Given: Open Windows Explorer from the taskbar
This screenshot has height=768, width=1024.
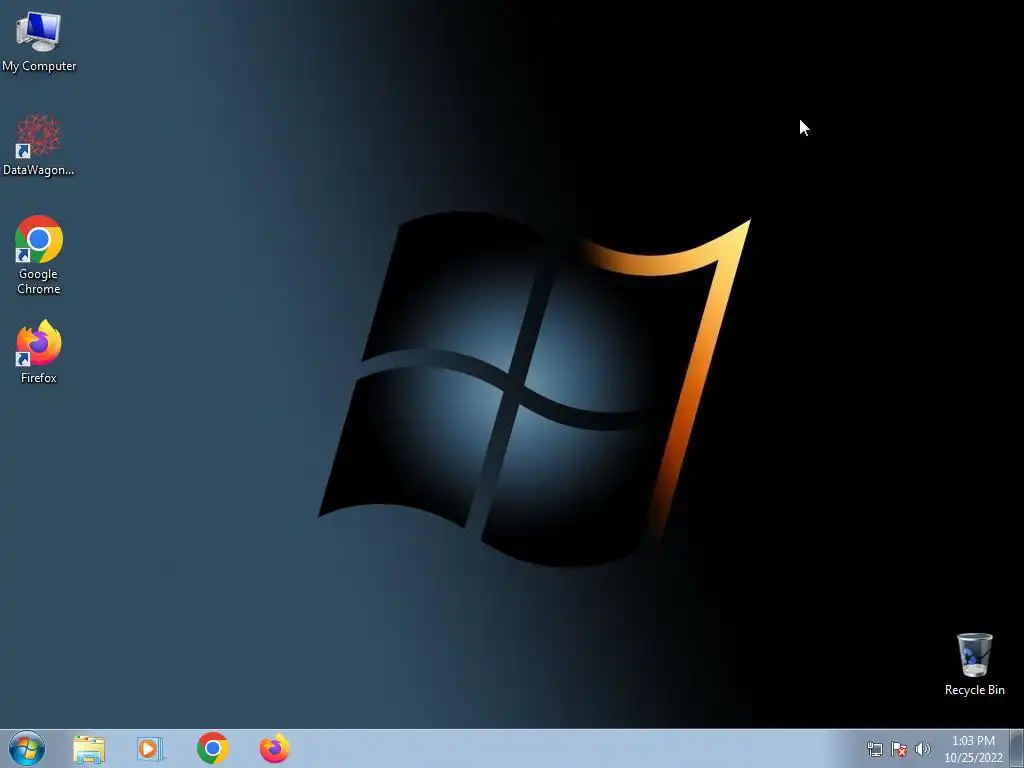Looking at the screenshot, I should tap(89, 749).
